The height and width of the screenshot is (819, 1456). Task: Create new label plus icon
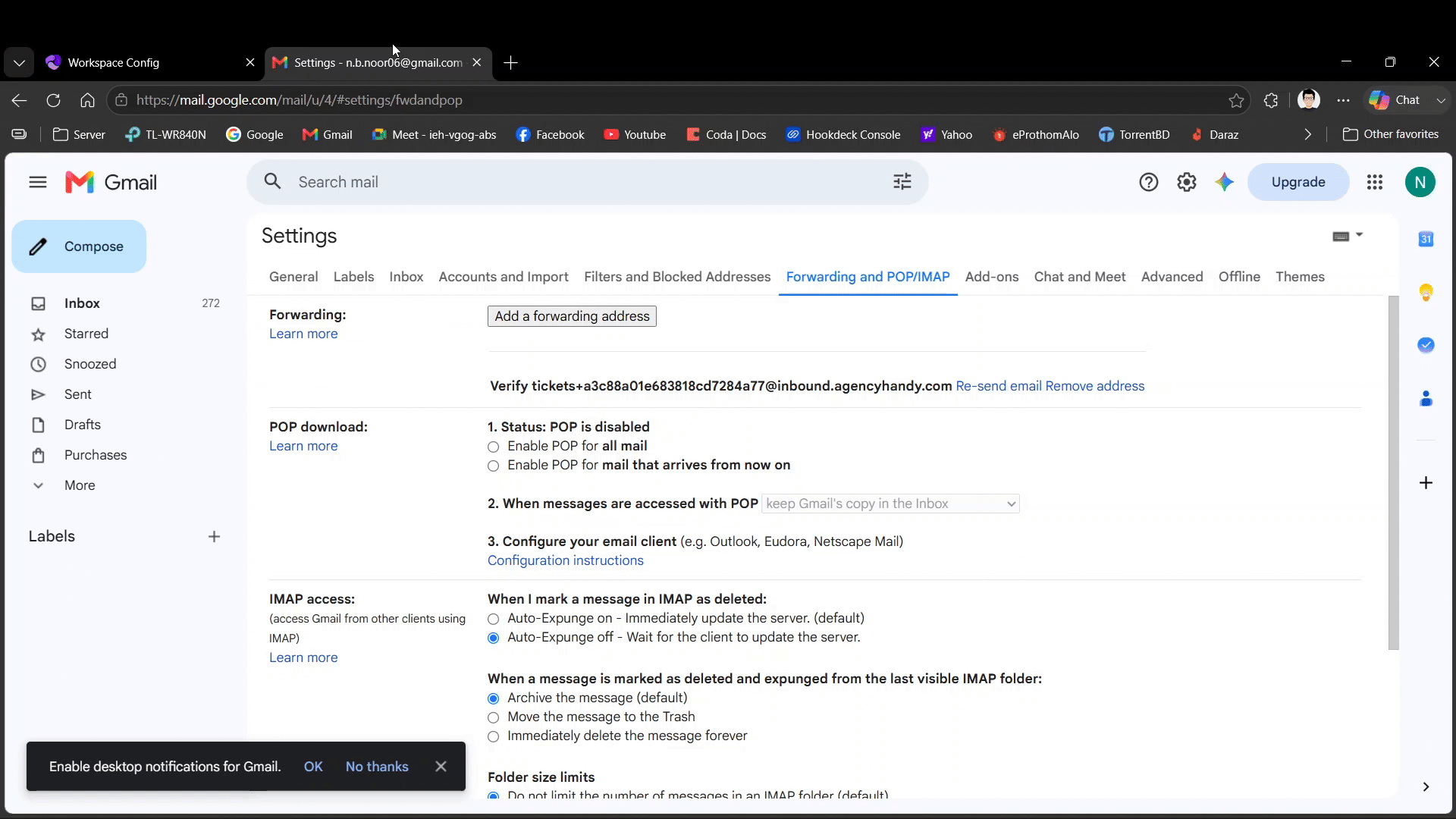click(214, 537)
